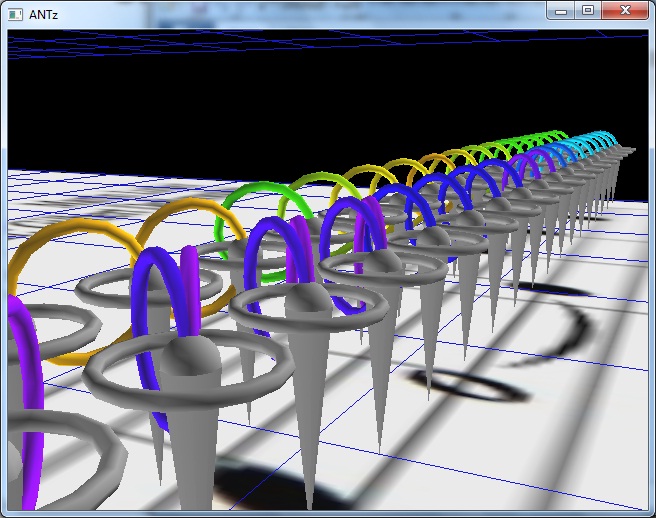
Task: Click the ANTz title bar text
Action: (44, 13)
